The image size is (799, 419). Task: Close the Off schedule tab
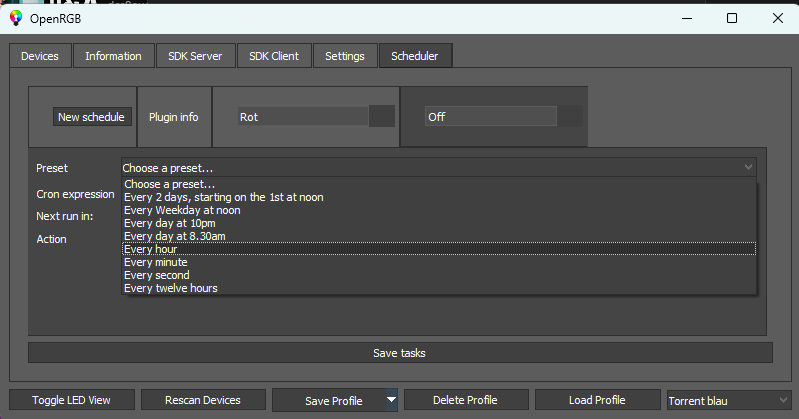570,116
